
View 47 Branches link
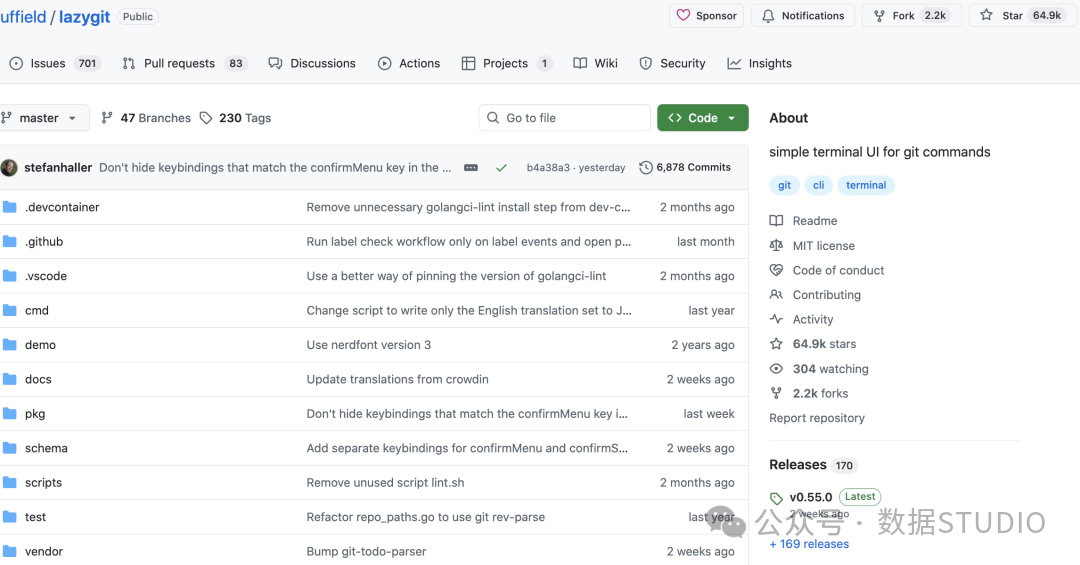146,118
